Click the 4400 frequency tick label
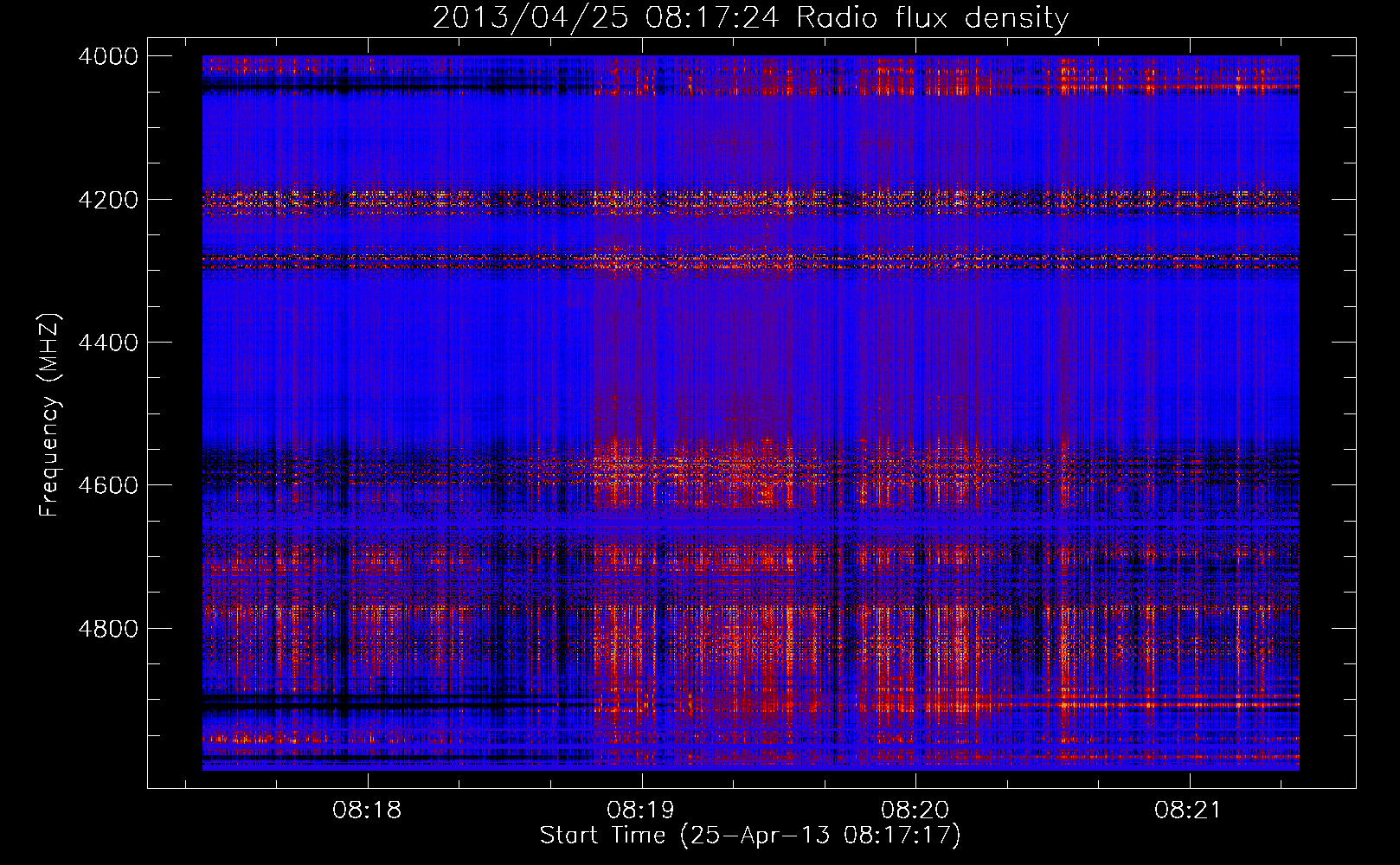The height and width of the screenshot is (865, 1400). (x=108, y=343)
